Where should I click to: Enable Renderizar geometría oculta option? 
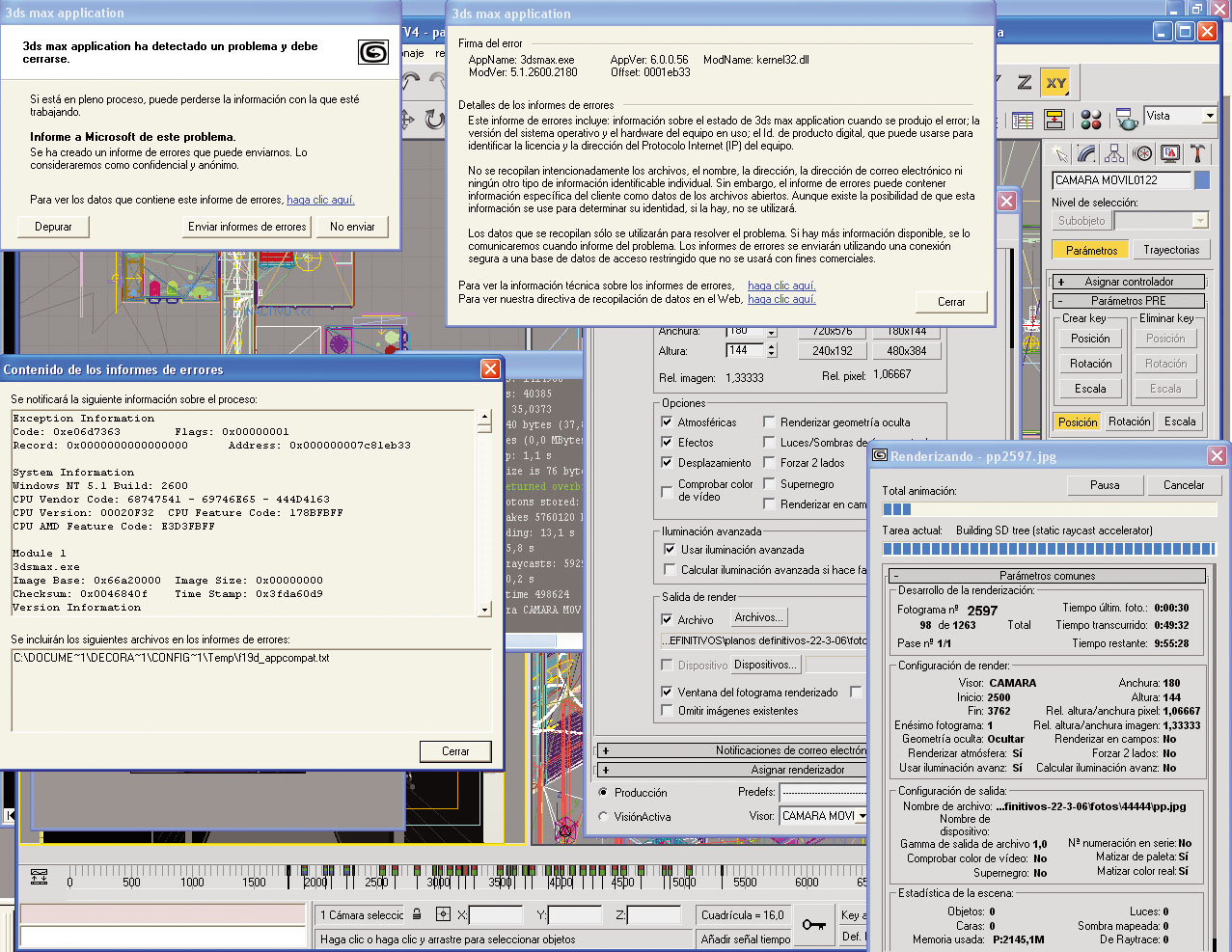769,422
